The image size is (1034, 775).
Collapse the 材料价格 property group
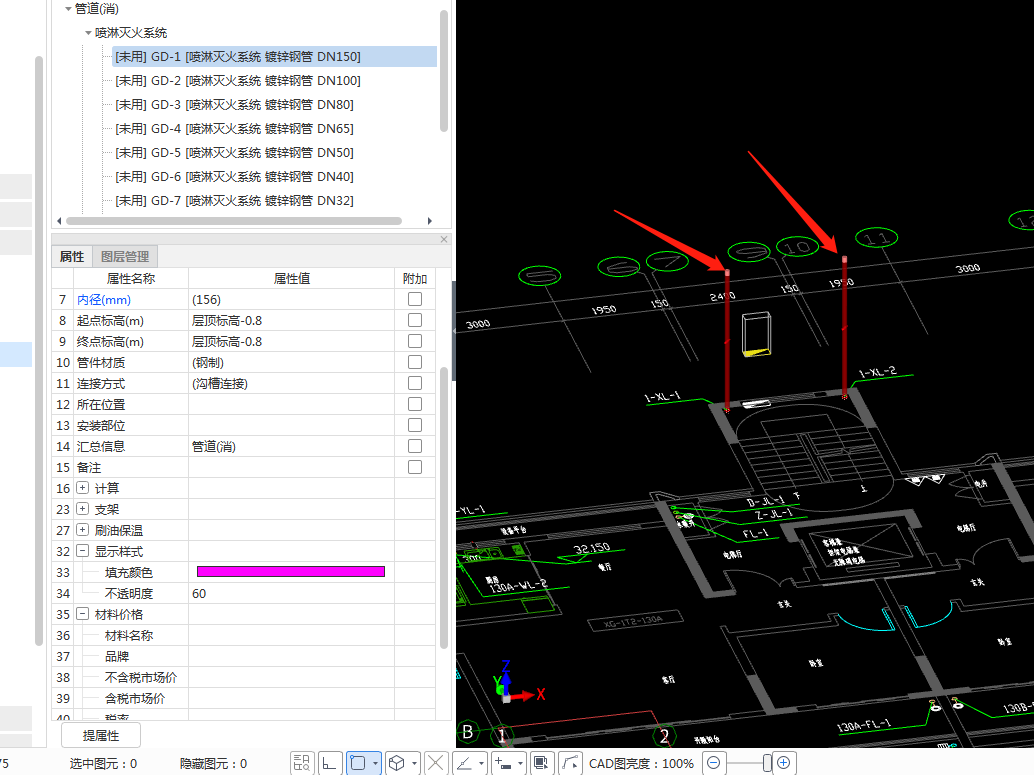tap(82, 614)
